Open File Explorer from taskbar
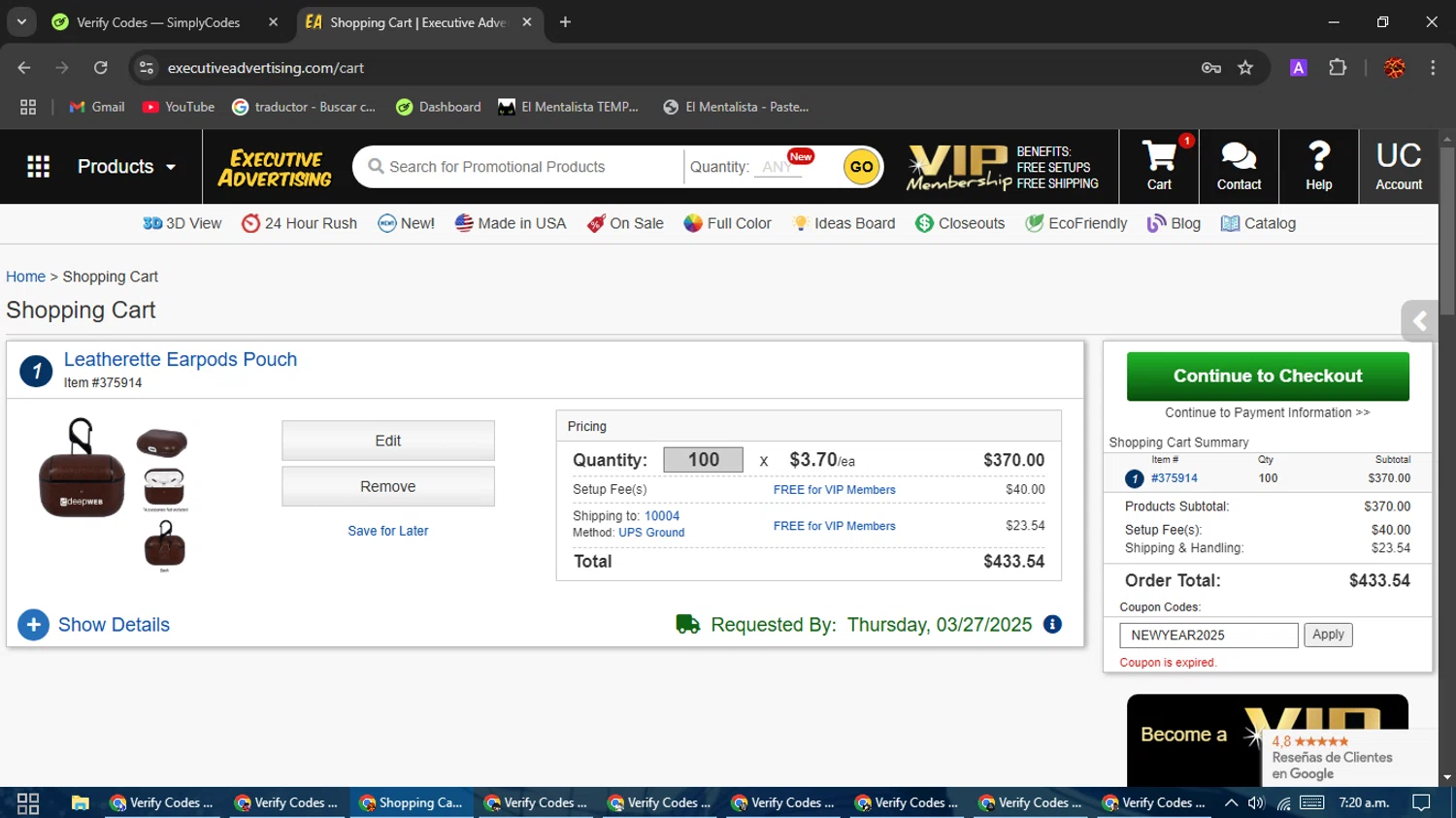This screenshot has height=818, width=1456. click(x=80, y=802)
